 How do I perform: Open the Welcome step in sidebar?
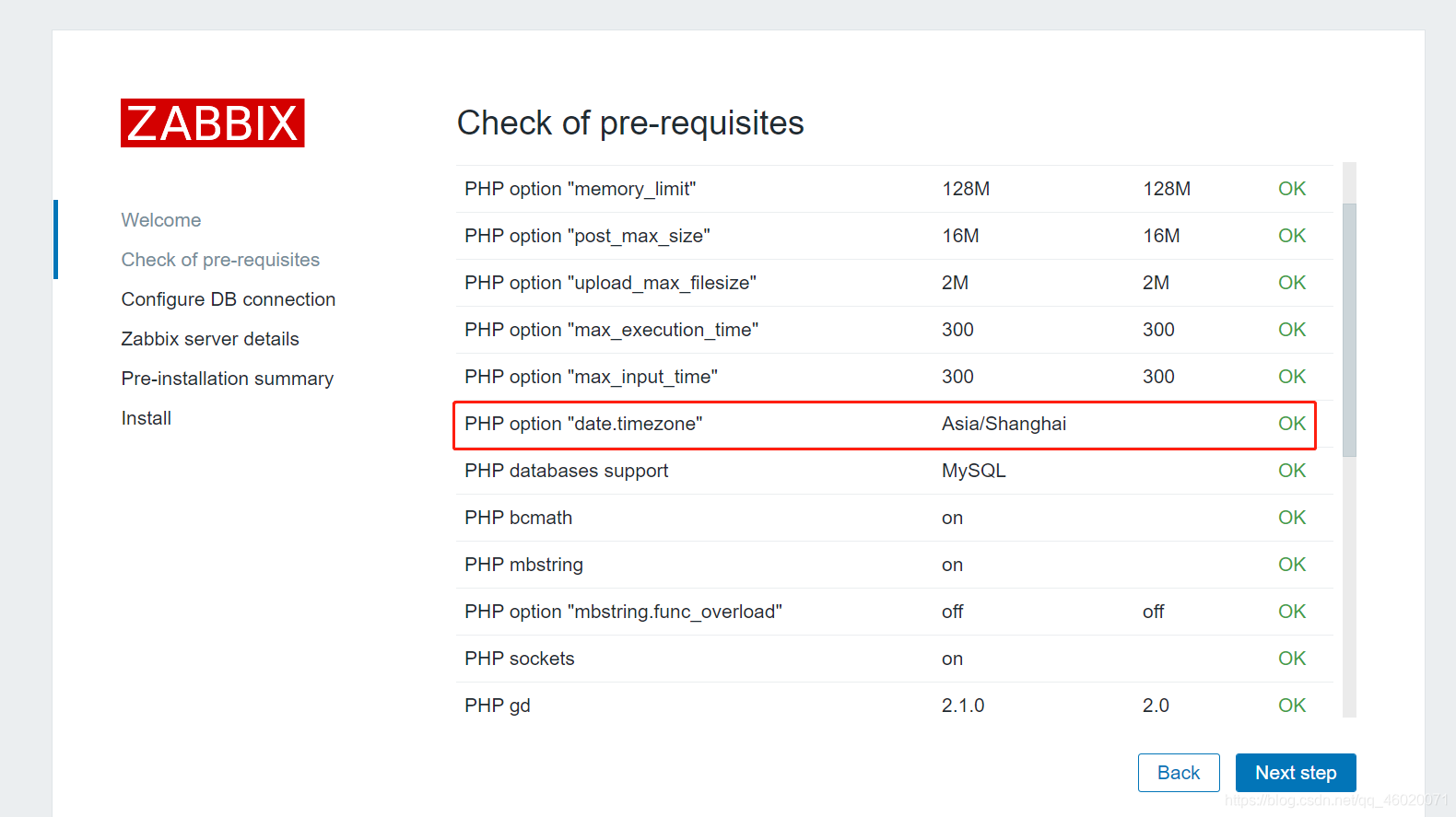pyautogui.click(x=161, y=220)
